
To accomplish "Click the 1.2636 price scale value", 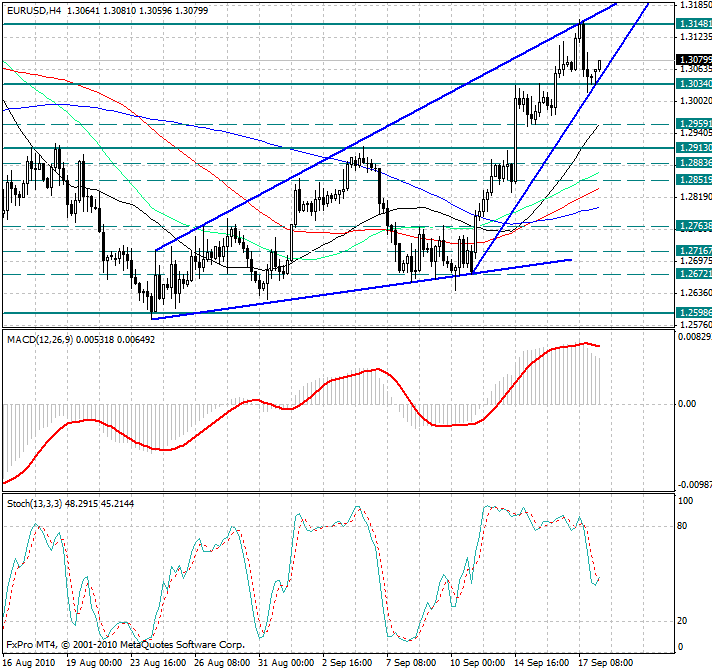I will (695, 292).
